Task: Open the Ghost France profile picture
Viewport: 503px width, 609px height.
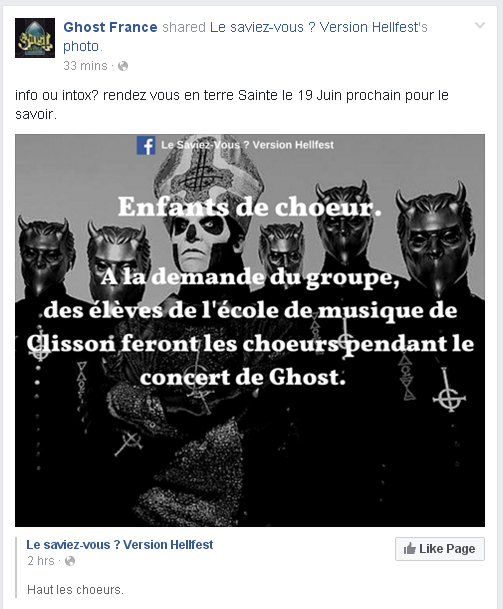Action: [x=35, y=38]
